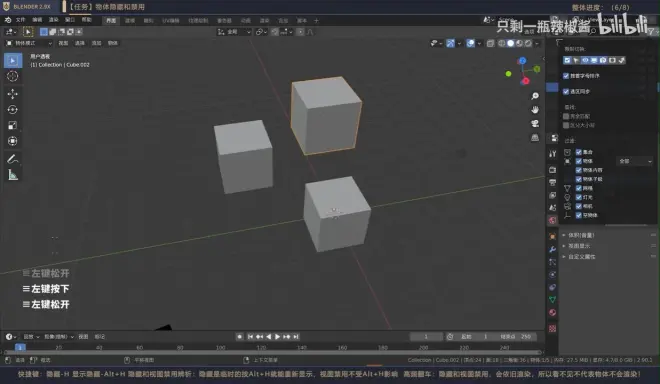The width and height of the screenshot is (660, 384).
Task: Enable the 完全匹配 checkbox
Action: pos(566,116)
